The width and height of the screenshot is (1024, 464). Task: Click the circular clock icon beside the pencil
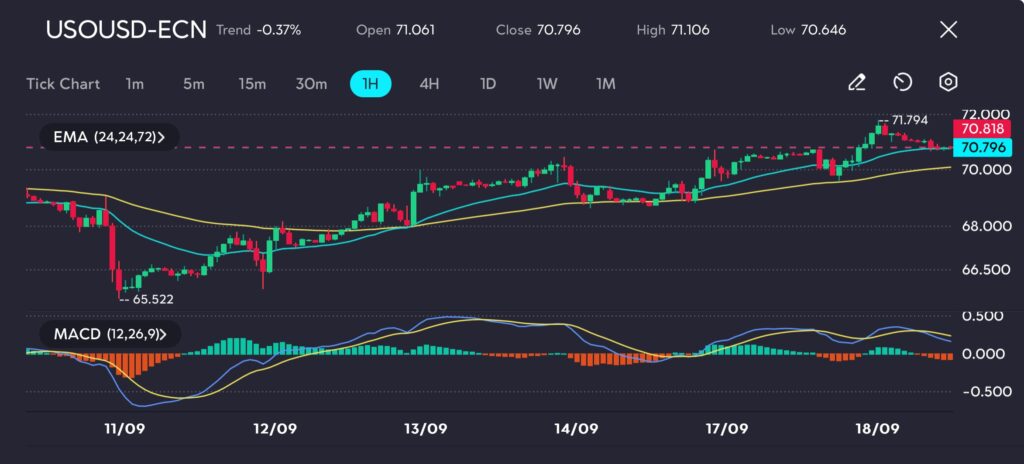[902, 83]
